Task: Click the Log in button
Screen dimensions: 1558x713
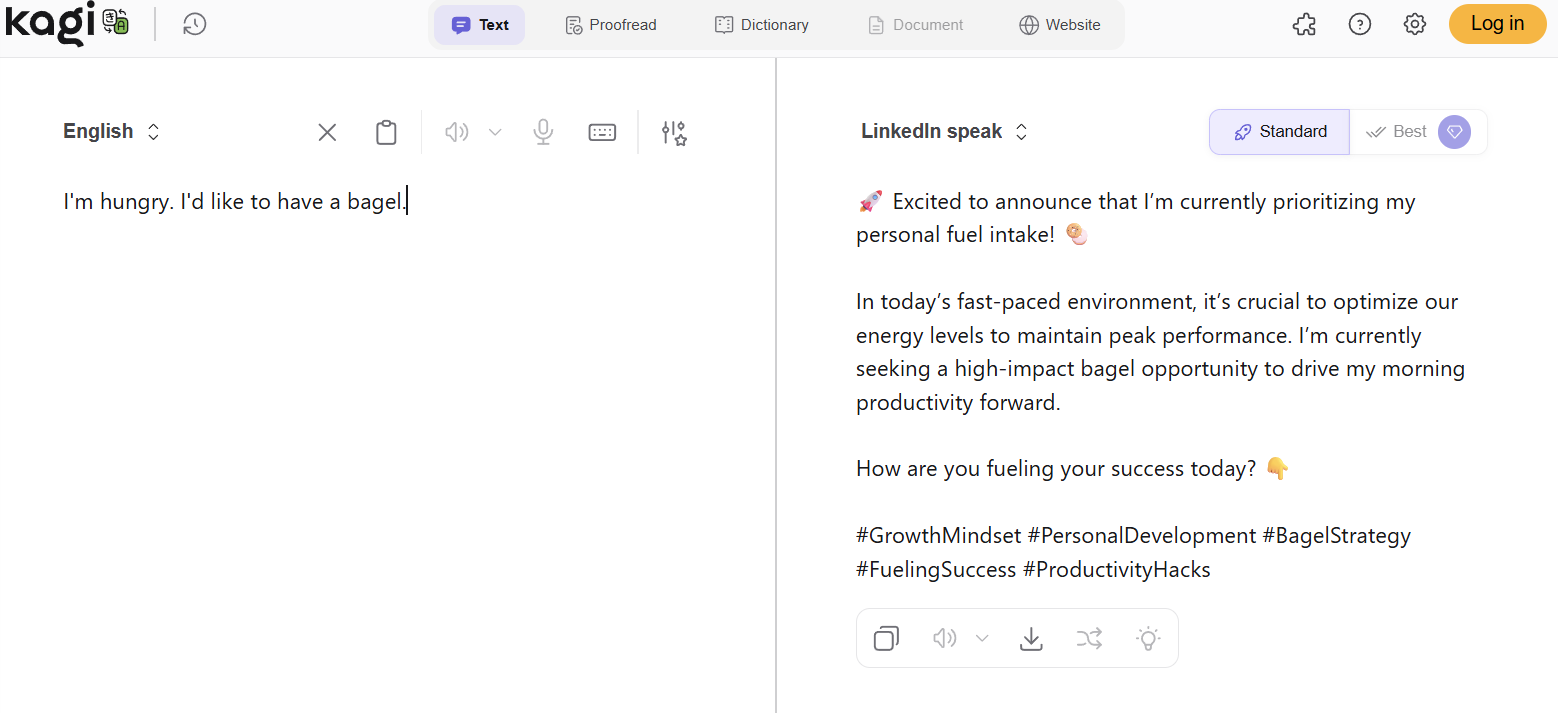Action: point(1497,24)
